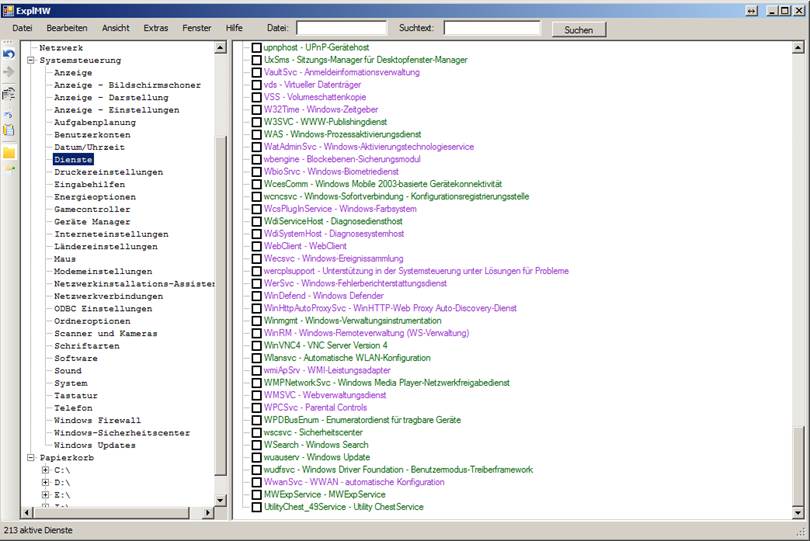Click the wscsvc - Sicherheitscenter entry
810x541 pixels.
click(313, 432)
